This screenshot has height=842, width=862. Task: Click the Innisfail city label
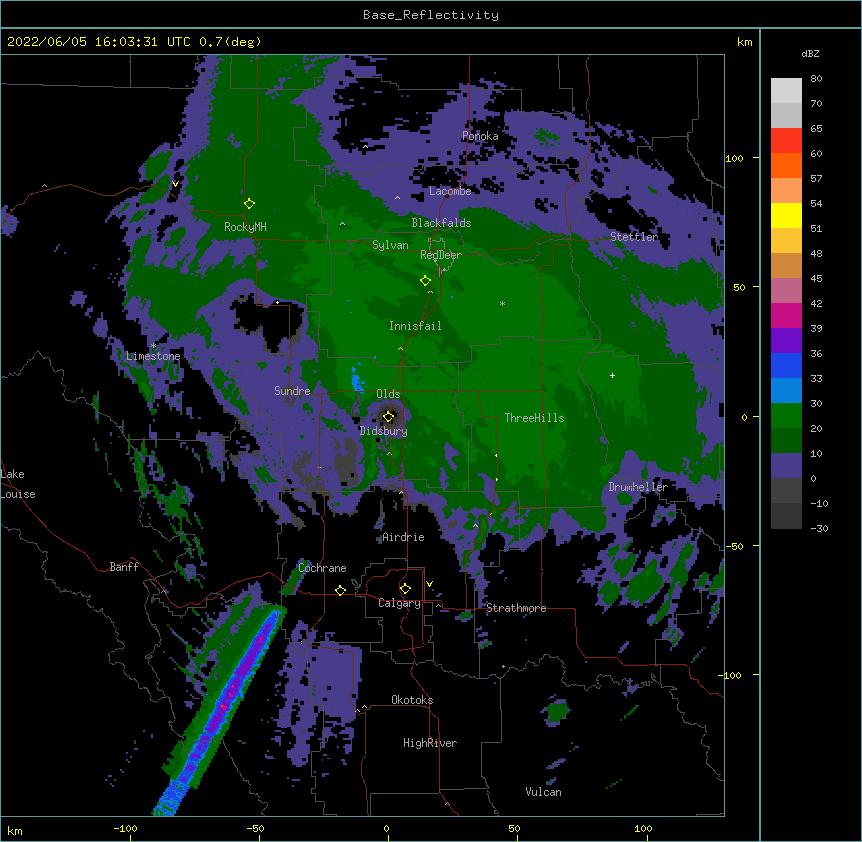[415, 326]
